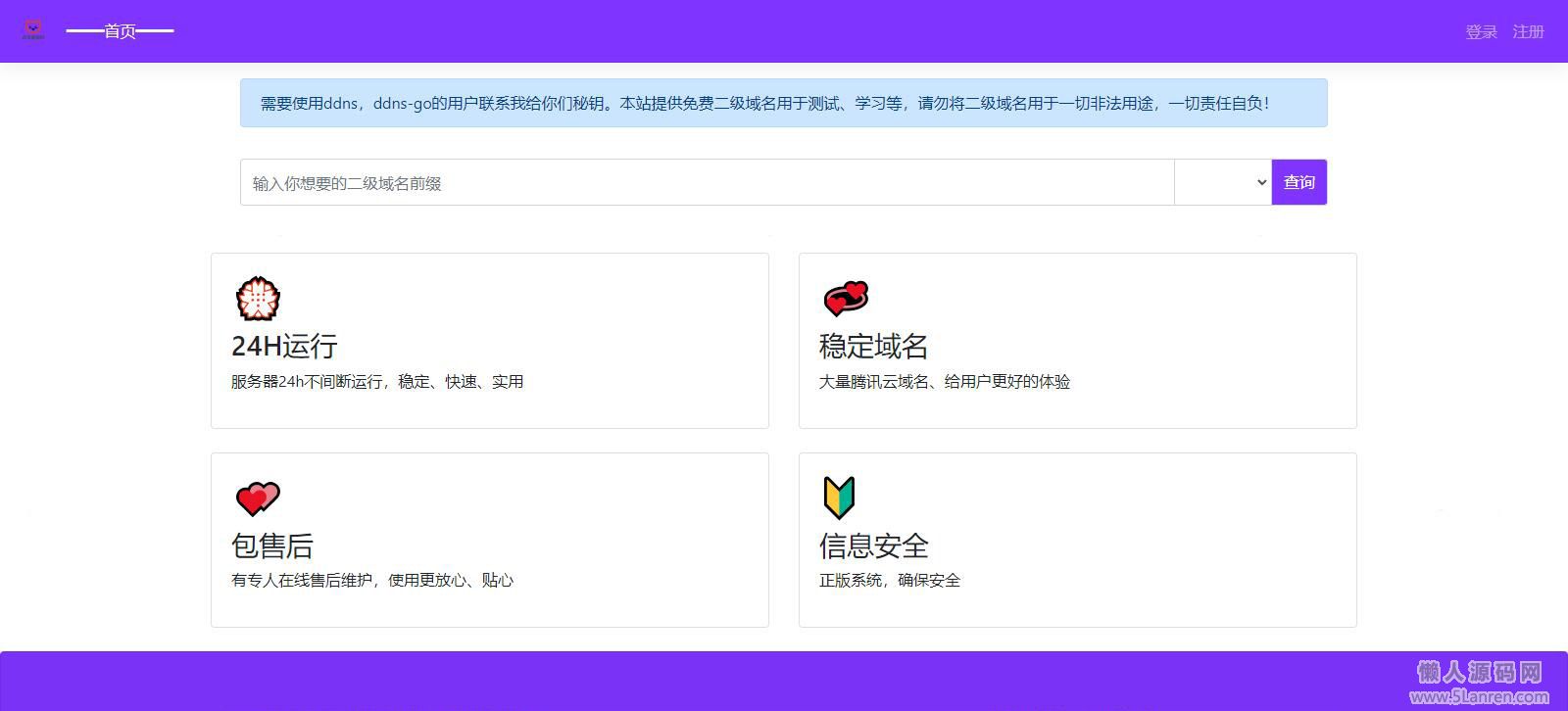
Task: Click the blue ddns notice banner
Action: pos(783,104)
